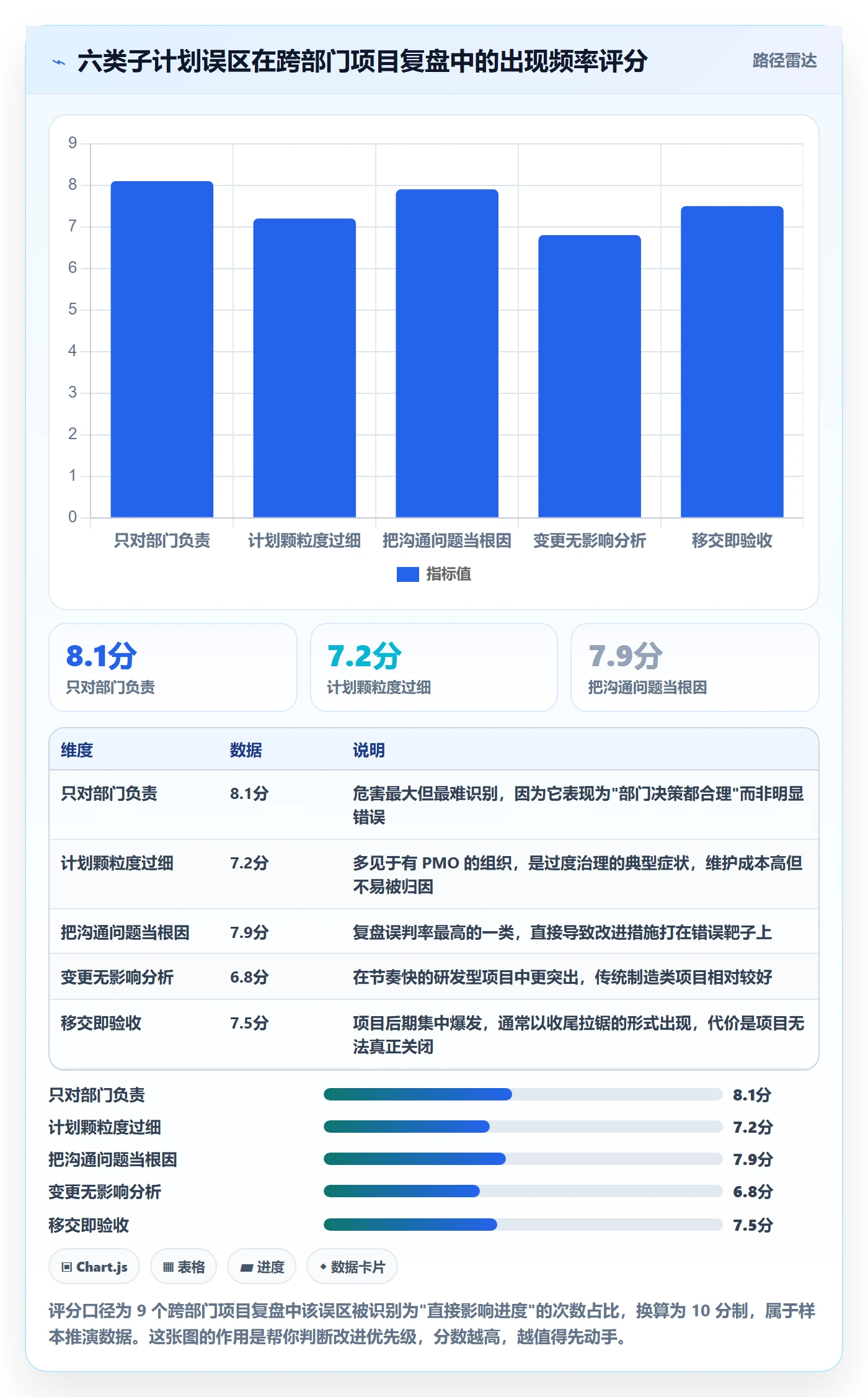Click the diamond icon in the 数据卡片 chip
The width and height of the screenshot is (868, 1397).
coord(323,1267)
